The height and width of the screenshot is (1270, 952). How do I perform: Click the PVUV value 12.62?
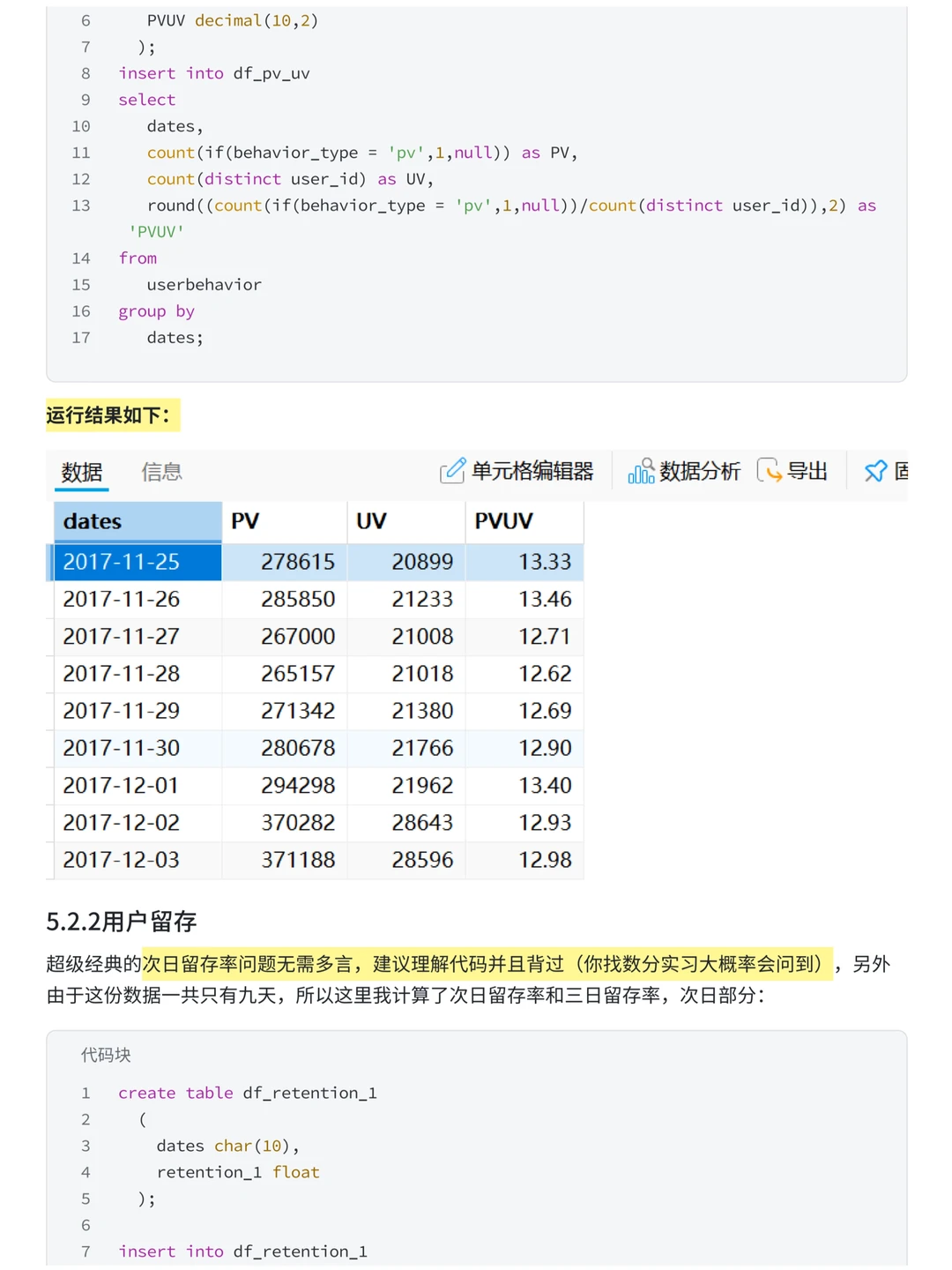point(524,673)
